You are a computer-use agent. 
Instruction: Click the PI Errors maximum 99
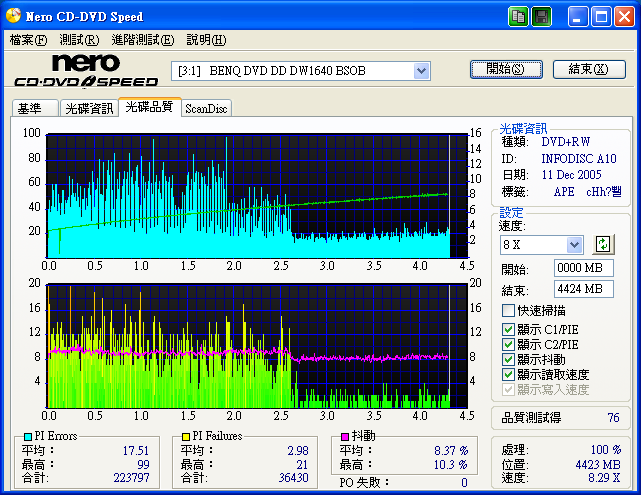tap(143, 465)
